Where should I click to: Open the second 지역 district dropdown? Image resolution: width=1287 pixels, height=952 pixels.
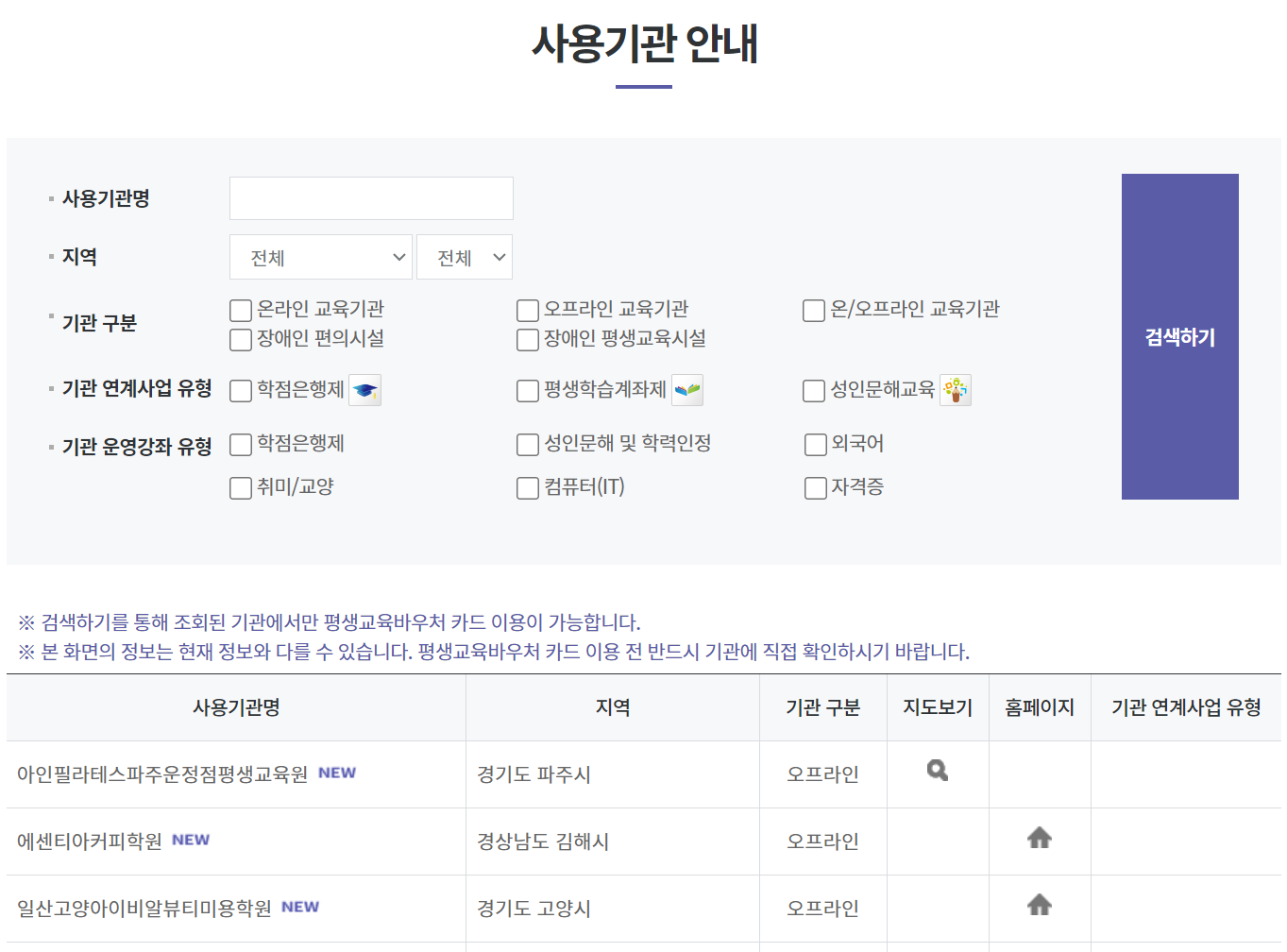coord(465,257)
